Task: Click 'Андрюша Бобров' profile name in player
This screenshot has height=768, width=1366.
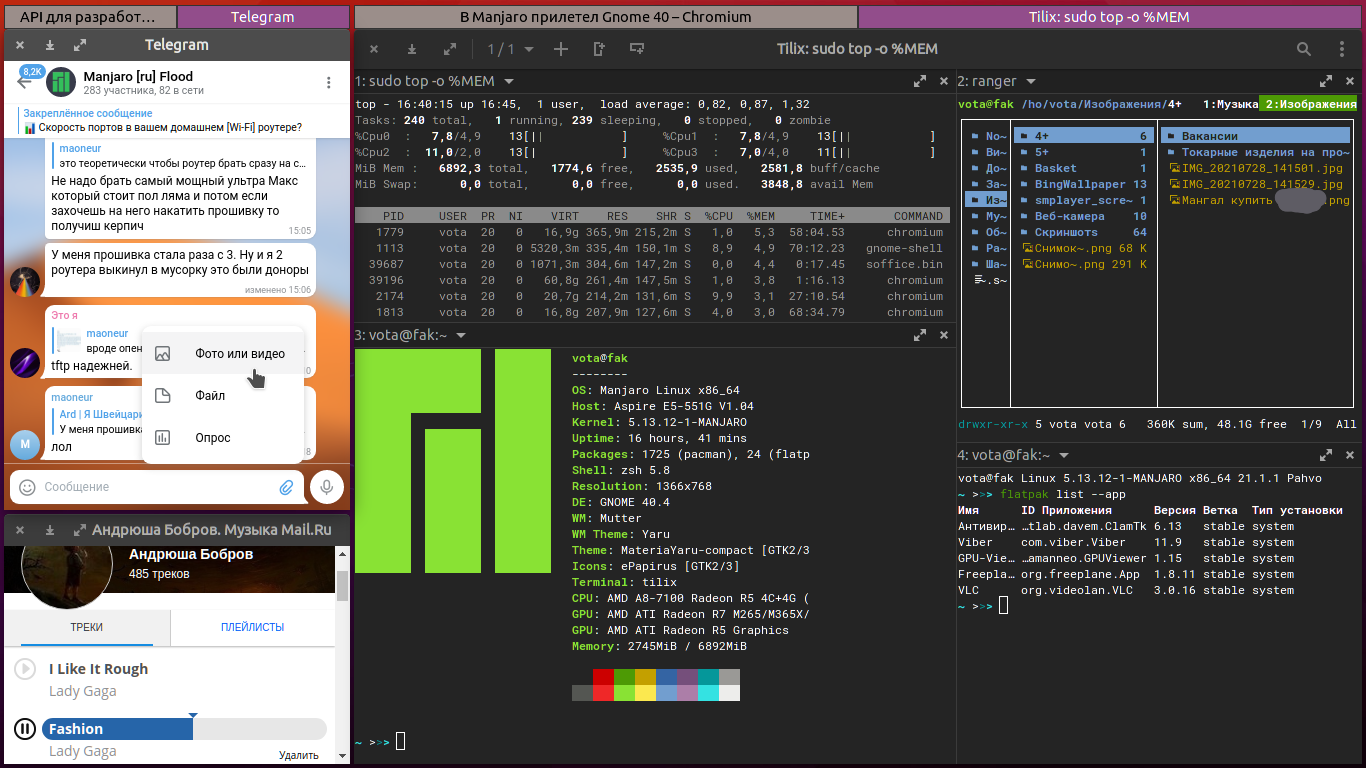Action: (x=191, y=554)
